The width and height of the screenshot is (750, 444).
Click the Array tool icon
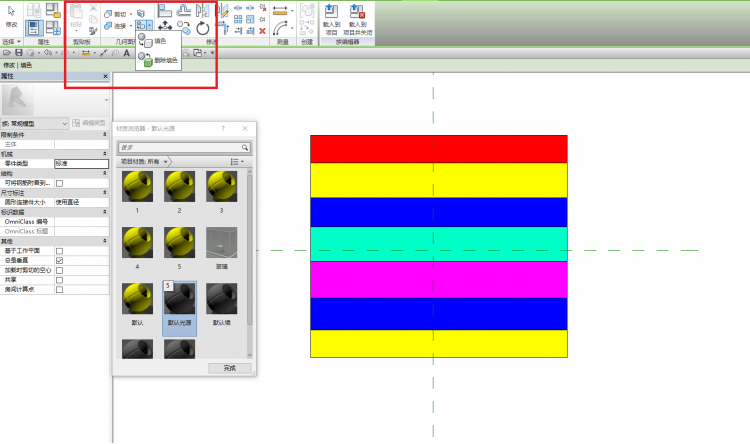pos(238,19)
